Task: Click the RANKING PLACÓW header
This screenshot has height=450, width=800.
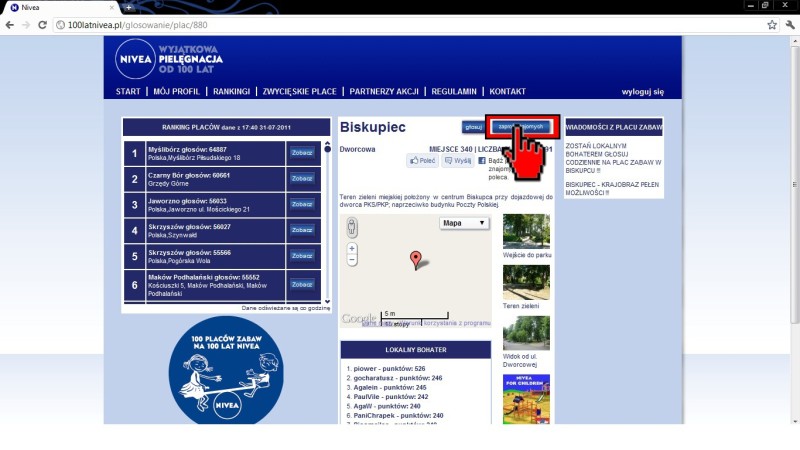Action: (x=227, y=128)
